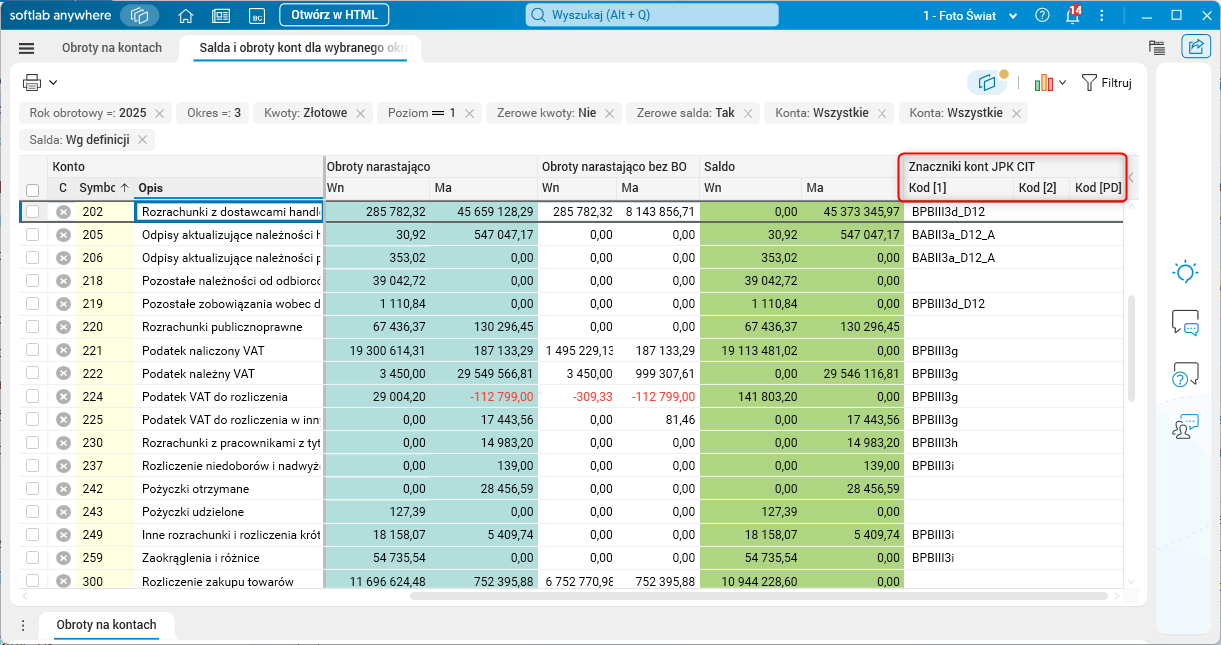Click the Otwórz w HTML button
Viewport: 1221px width, 645px height.
[334, 15]
